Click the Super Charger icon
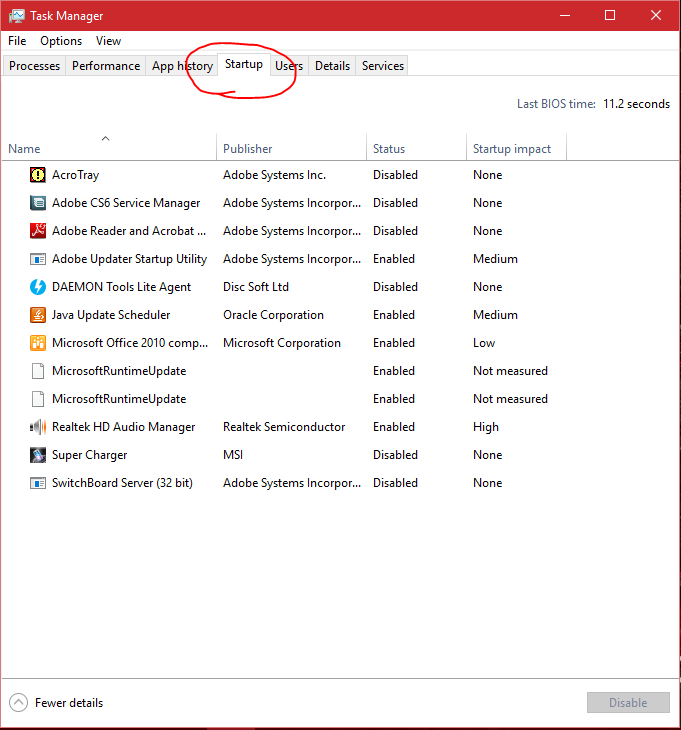This screenshot has height=730, width=681. 38,455
